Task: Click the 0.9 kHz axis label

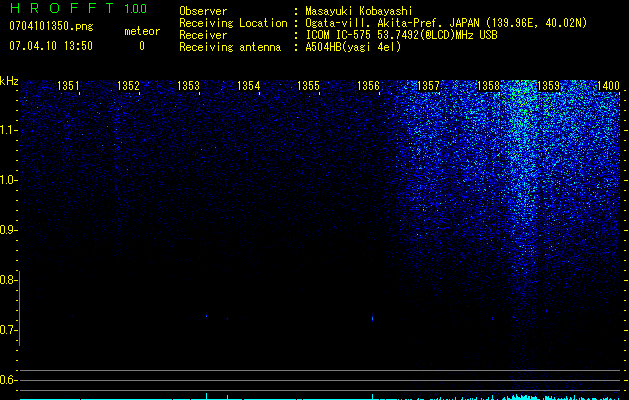Action: (x=8, y=230)
